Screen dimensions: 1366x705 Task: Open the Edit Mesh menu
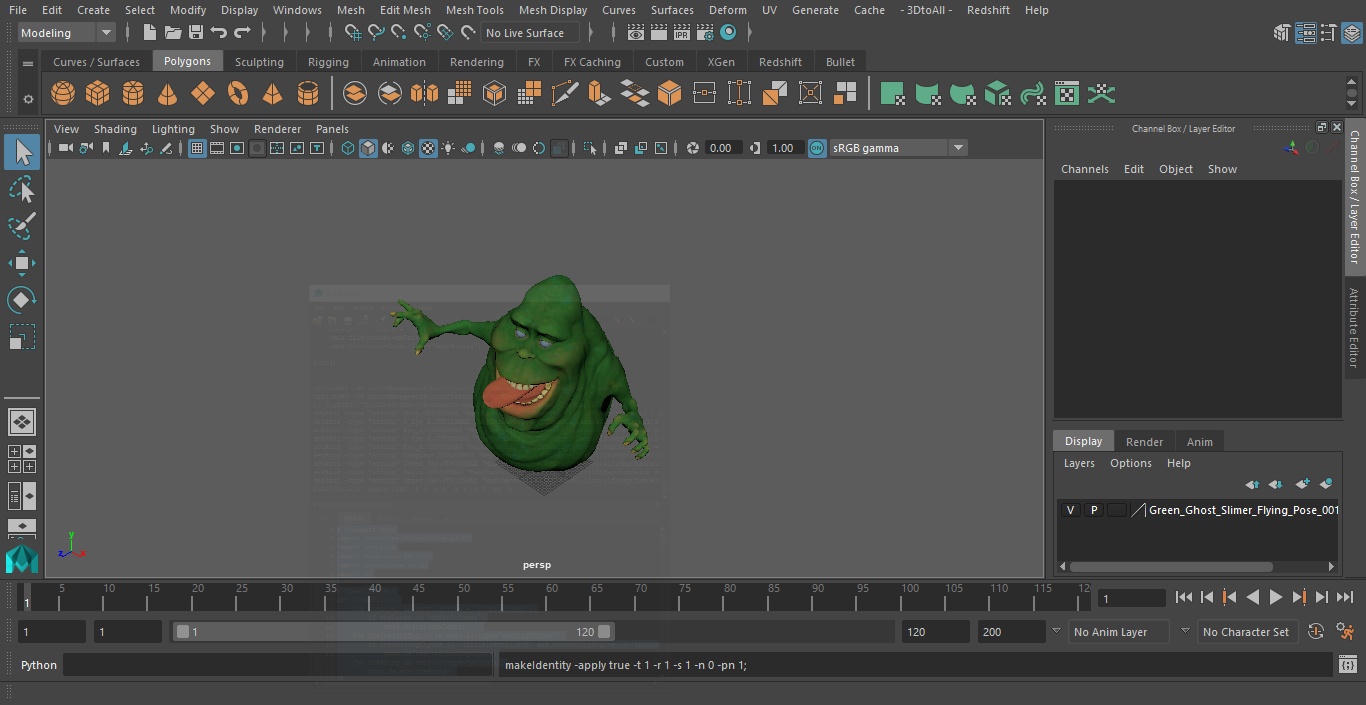coord(405,10)
